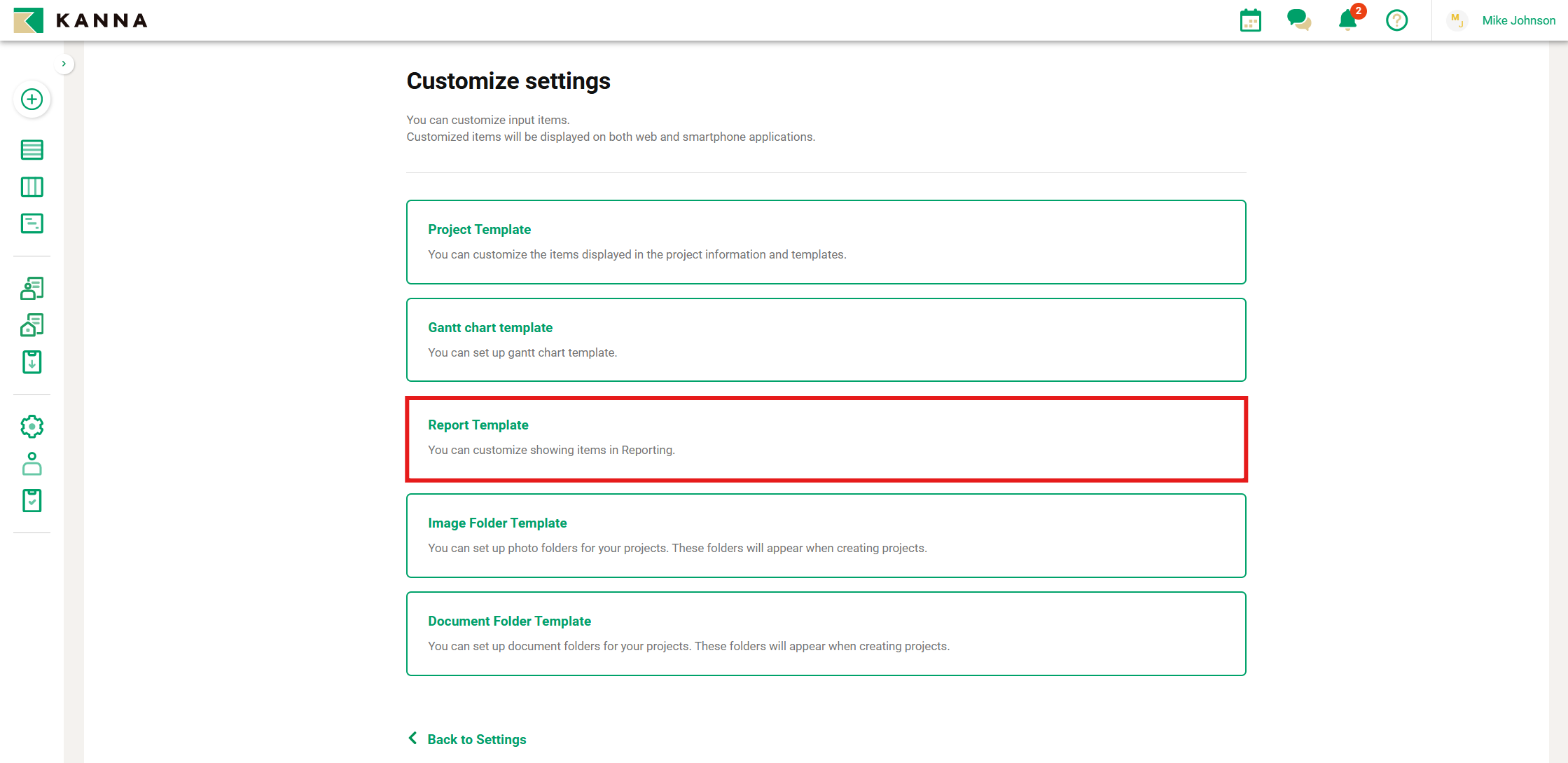Open notifications bell with badge
Screen dimensions: 1568x763
point(1347,20)
